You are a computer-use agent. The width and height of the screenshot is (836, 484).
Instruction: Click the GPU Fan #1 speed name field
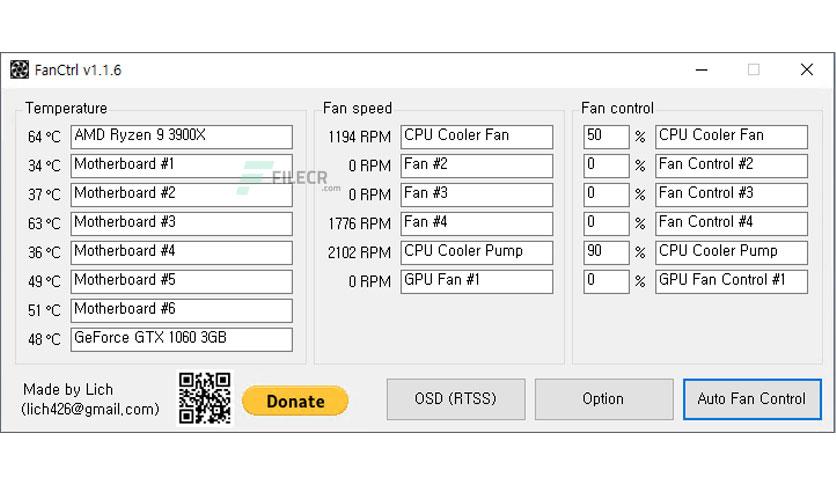[477, 281]
